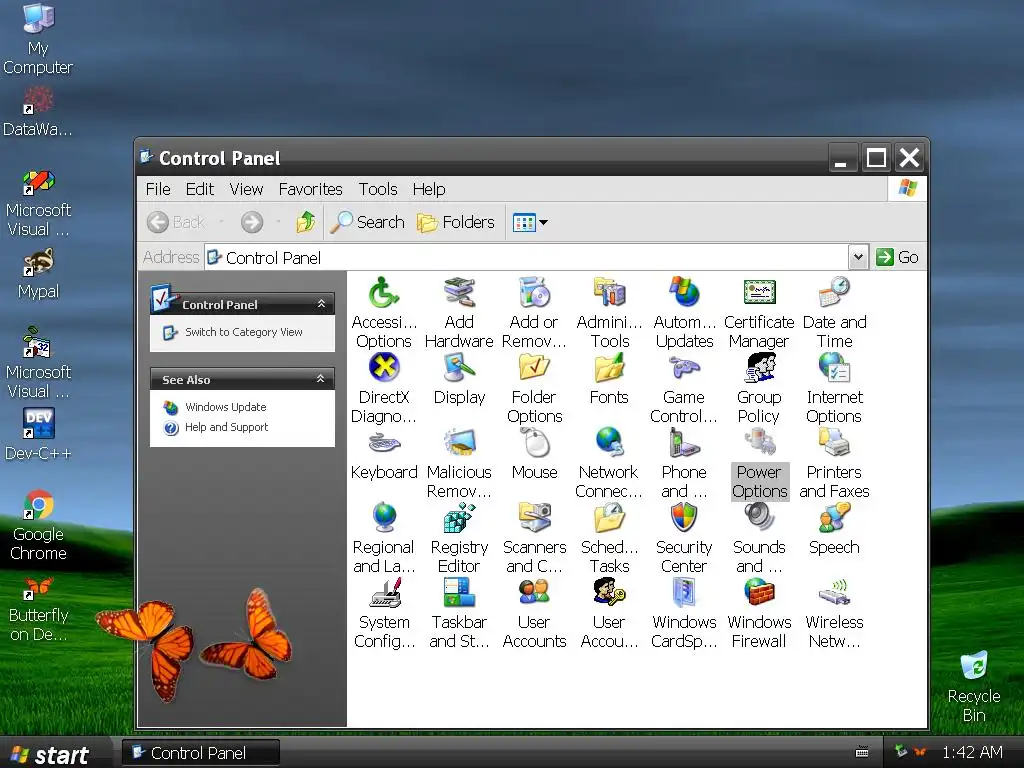Open the Edit menu
This screenshot has width=1024, height=768.
(x=199, y=189)
